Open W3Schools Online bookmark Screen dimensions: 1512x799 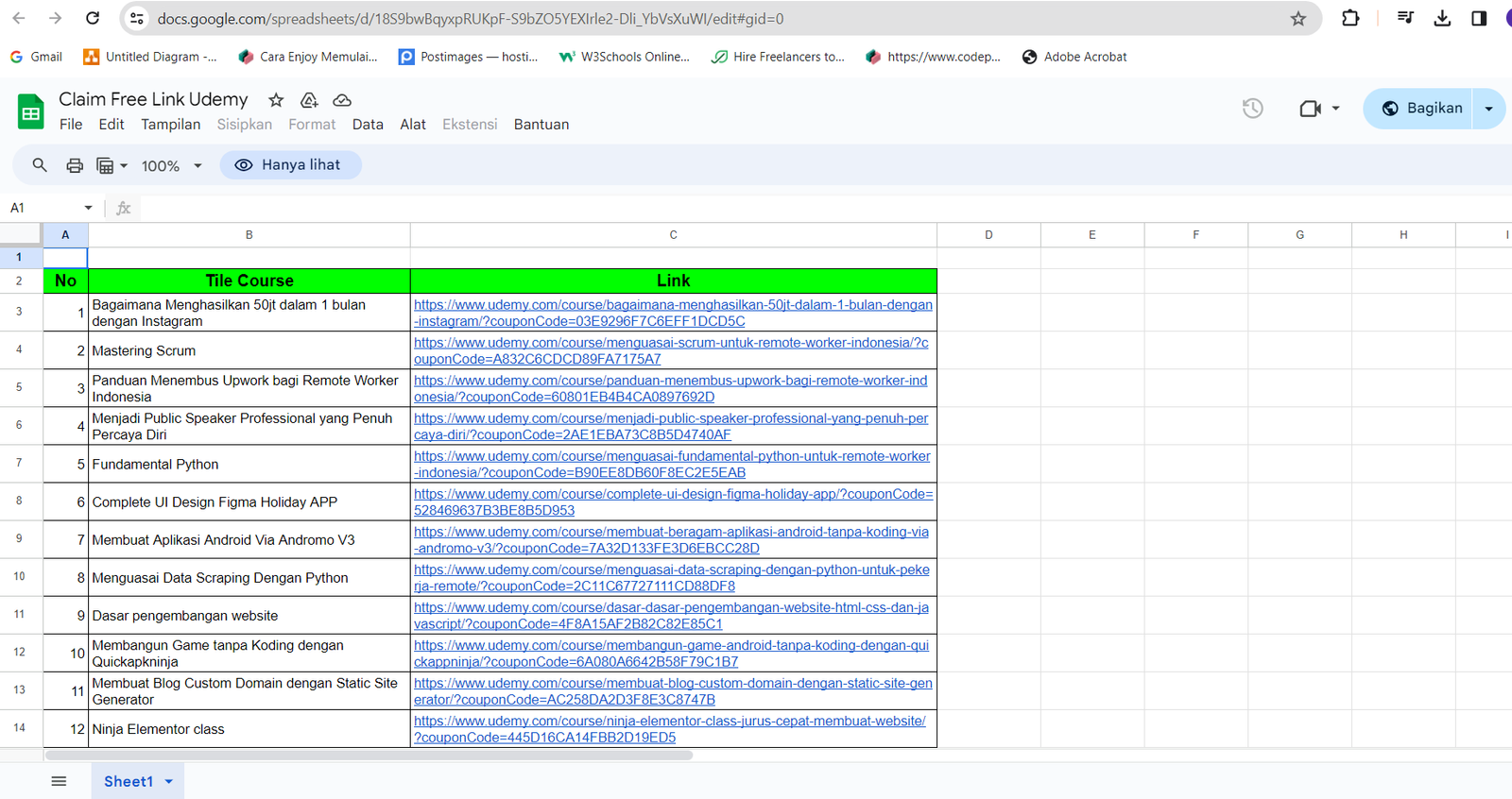[x=625, y=57]
